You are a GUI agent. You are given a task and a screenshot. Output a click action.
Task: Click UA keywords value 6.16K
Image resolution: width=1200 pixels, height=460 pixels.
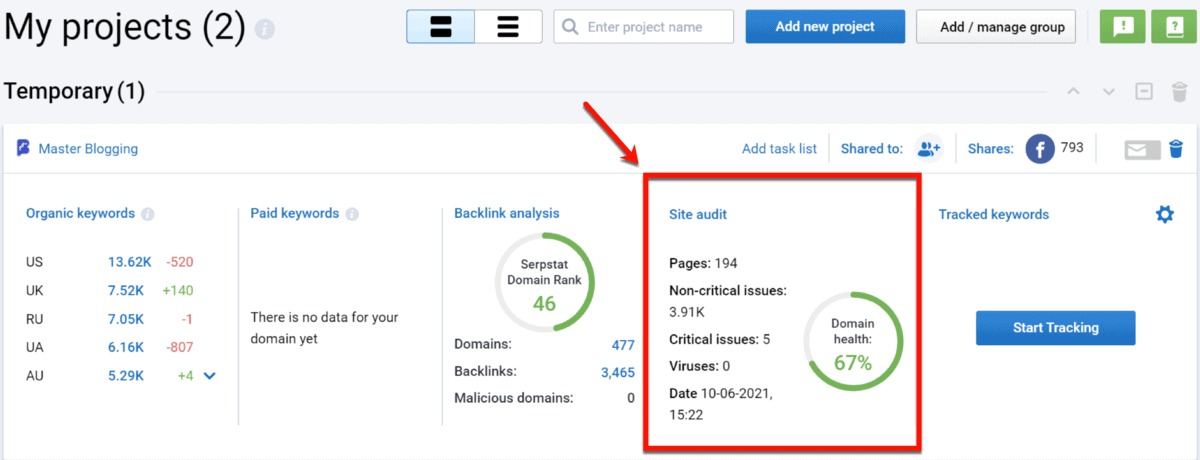click(127, 347)
